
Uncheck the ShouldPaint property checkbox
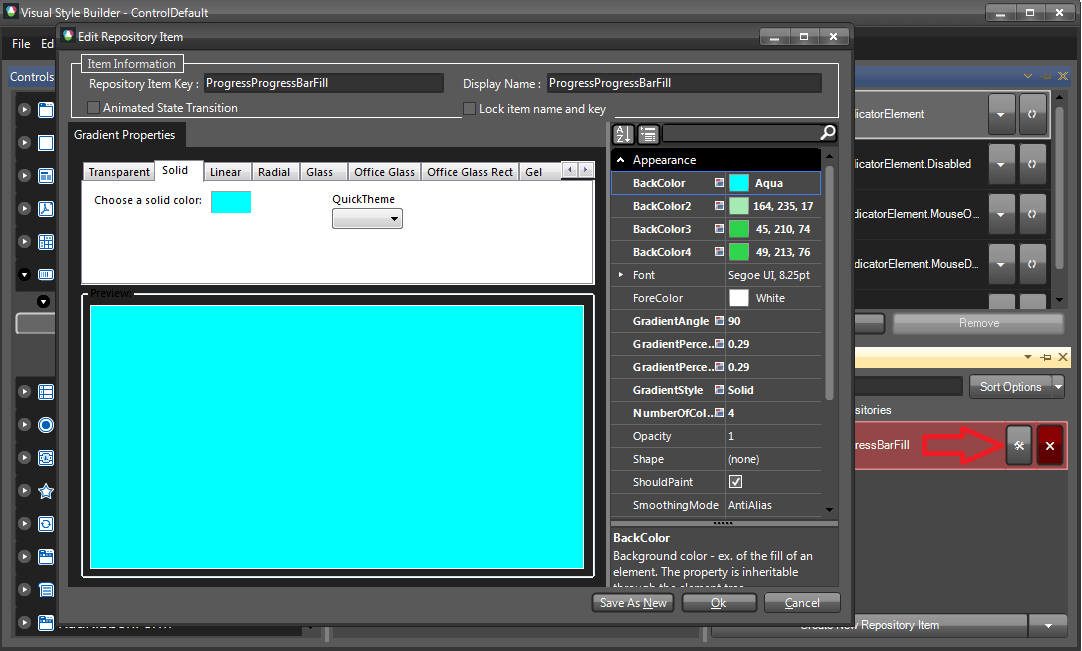pos(735,481)
